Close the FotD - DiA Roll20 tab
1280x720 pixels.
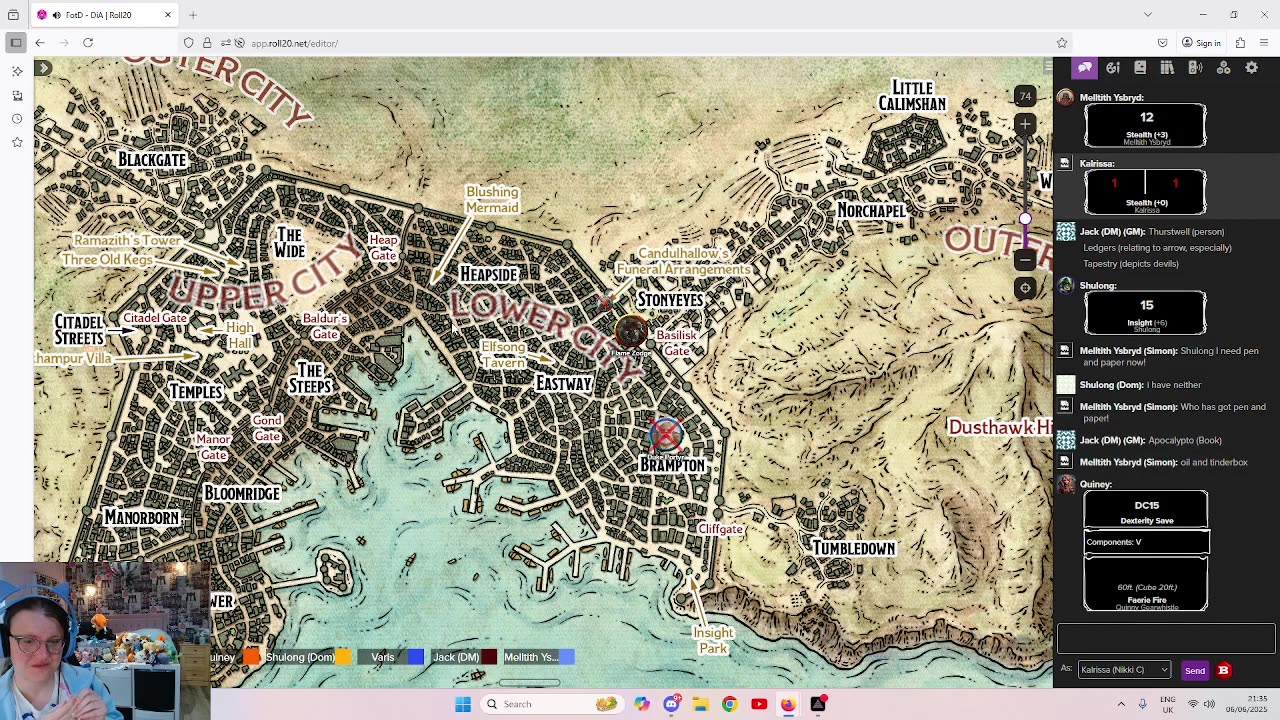click(x=168, y=15)
